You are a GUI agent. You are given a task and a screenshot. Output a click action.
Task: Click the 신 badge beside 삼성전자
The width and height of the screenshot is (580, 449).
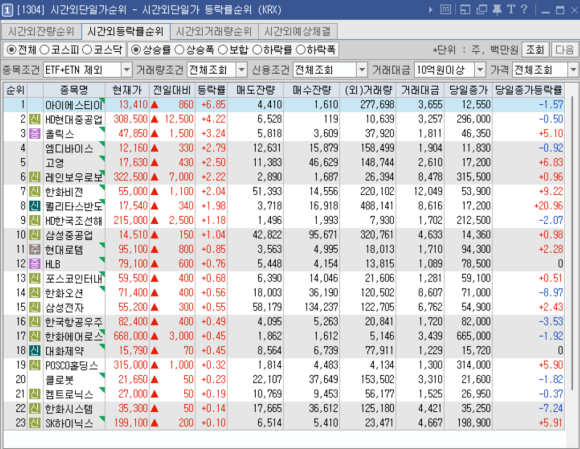(x=35, y=307)
